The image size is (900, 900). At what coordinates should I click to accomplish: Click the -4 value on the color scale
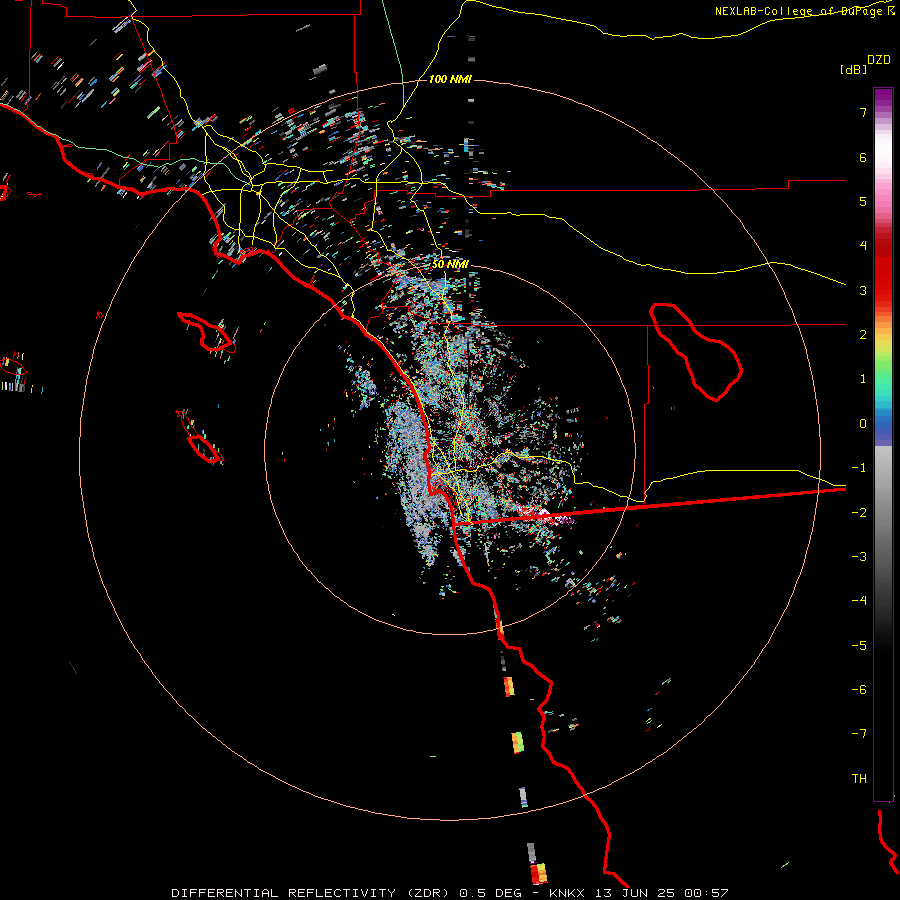(x=859, y=601)
